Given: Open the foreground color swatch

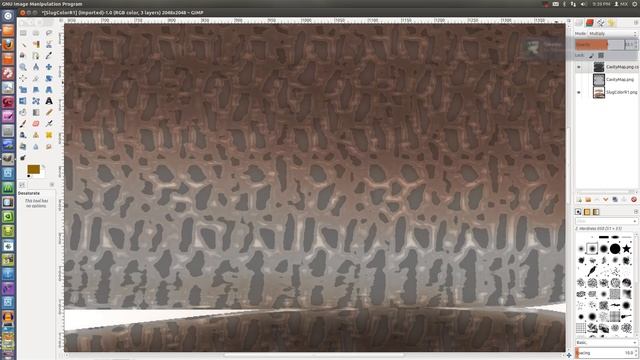Looking at the screenshot, I should tap(33, 169).
